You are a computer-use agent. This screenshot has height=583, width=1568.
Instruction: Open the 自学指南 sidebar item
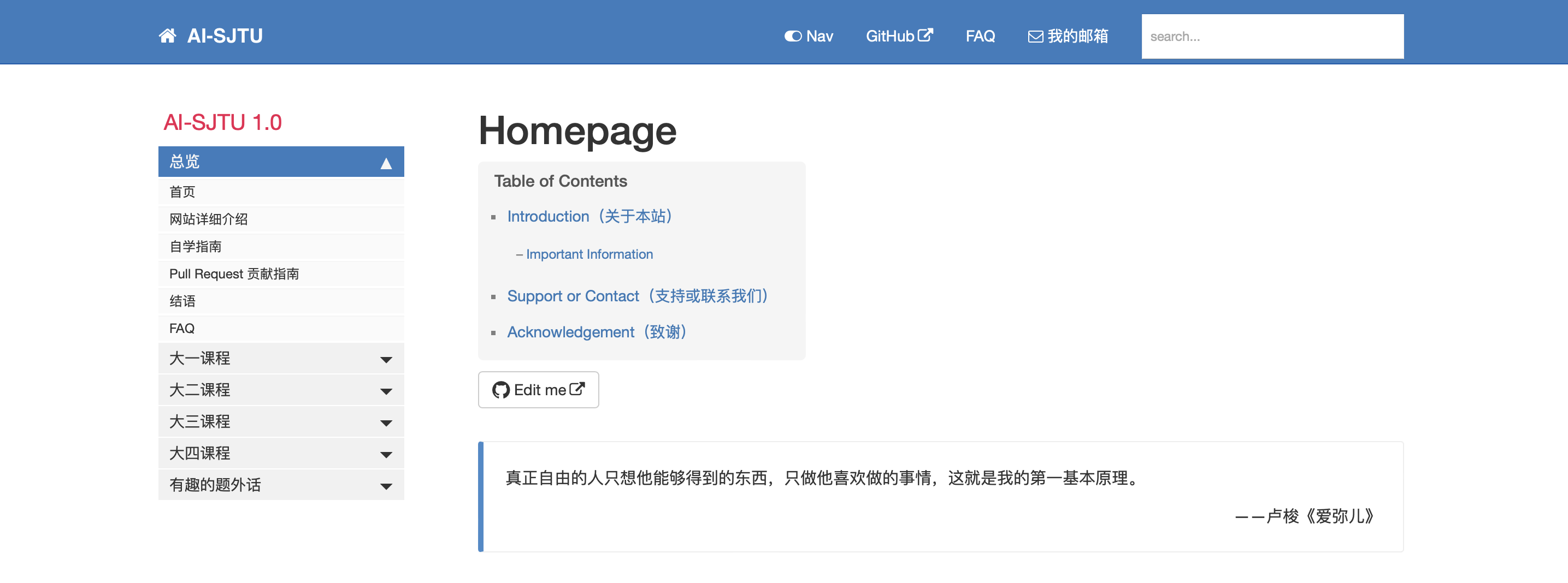[x=196, y=247]
